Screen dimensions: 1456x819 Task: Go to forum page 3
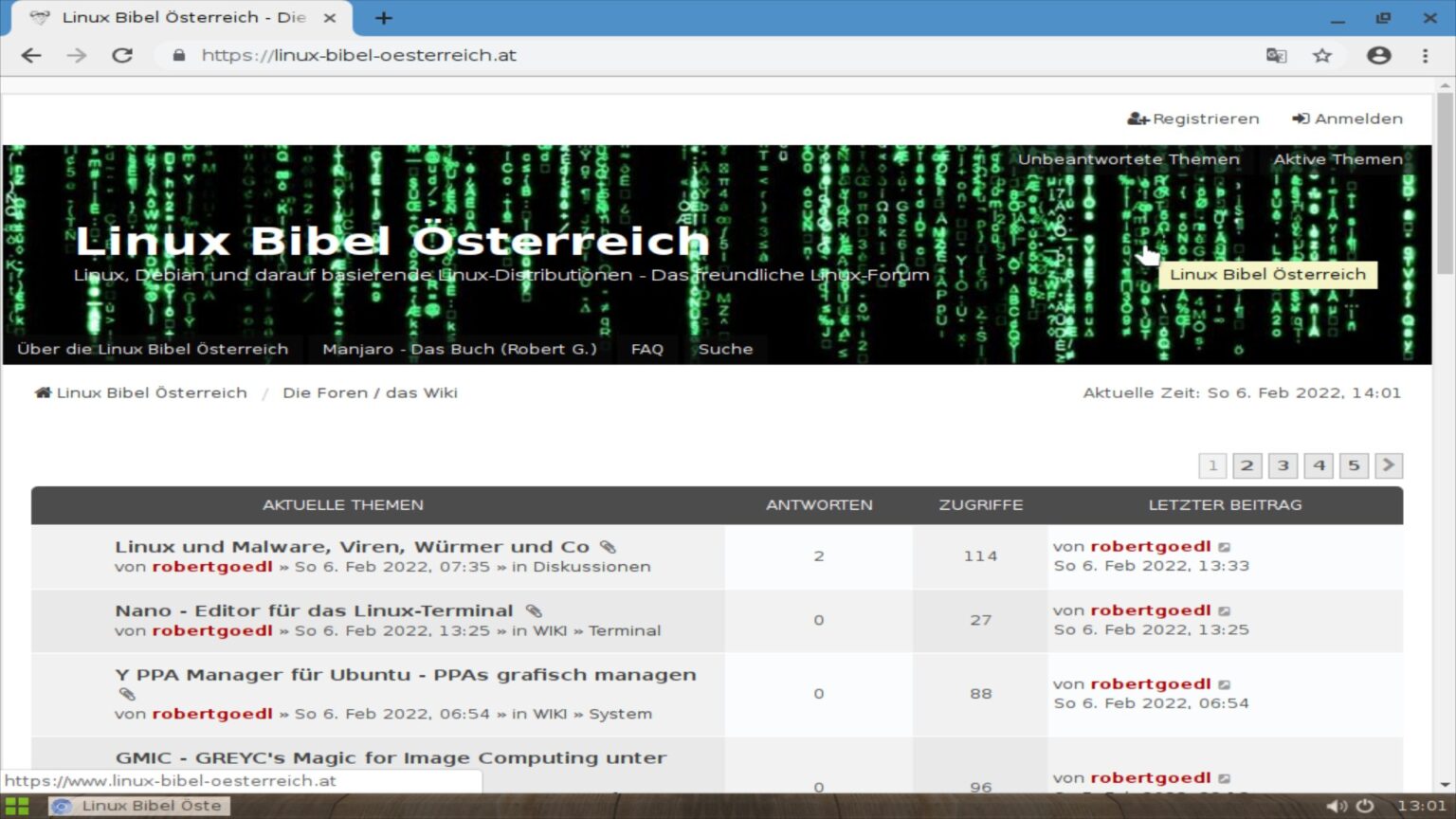coord(1283,465)
